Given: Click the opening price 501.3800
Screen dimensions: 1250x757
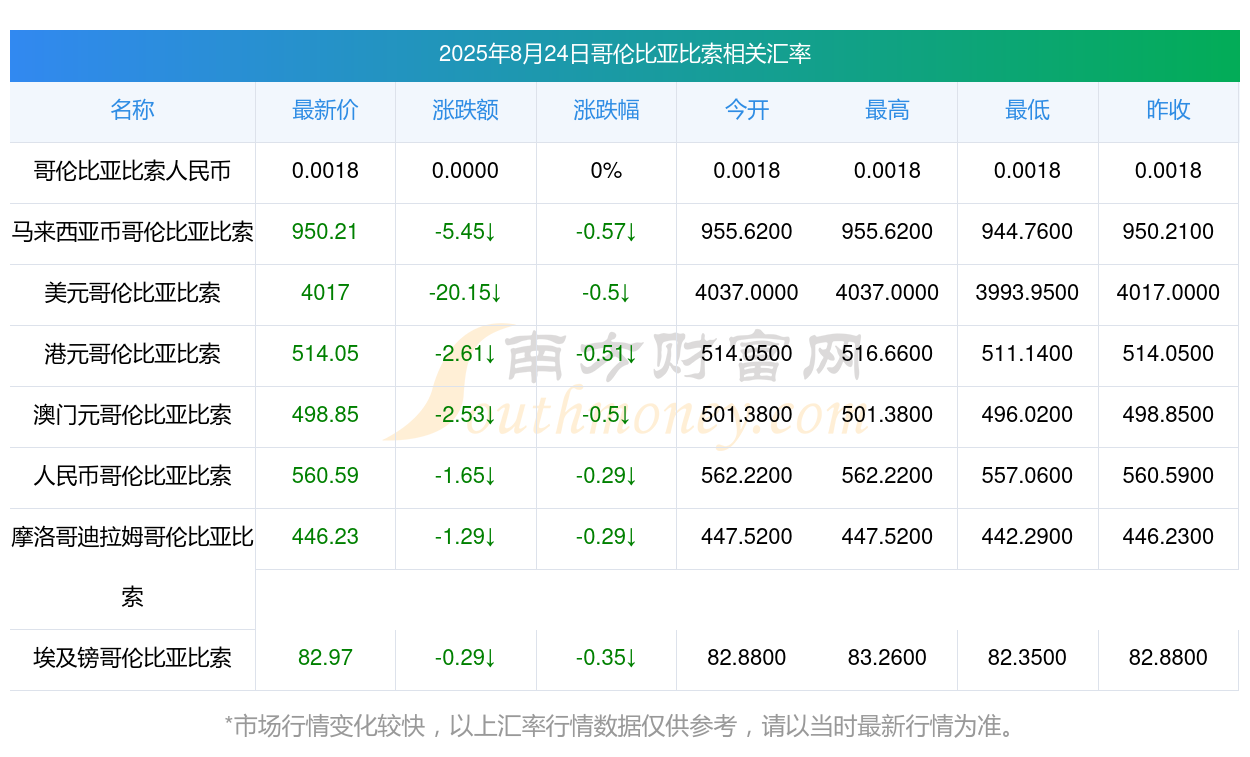Looking at the screenshot, I should pyautogui.click(x=747, y=415).
